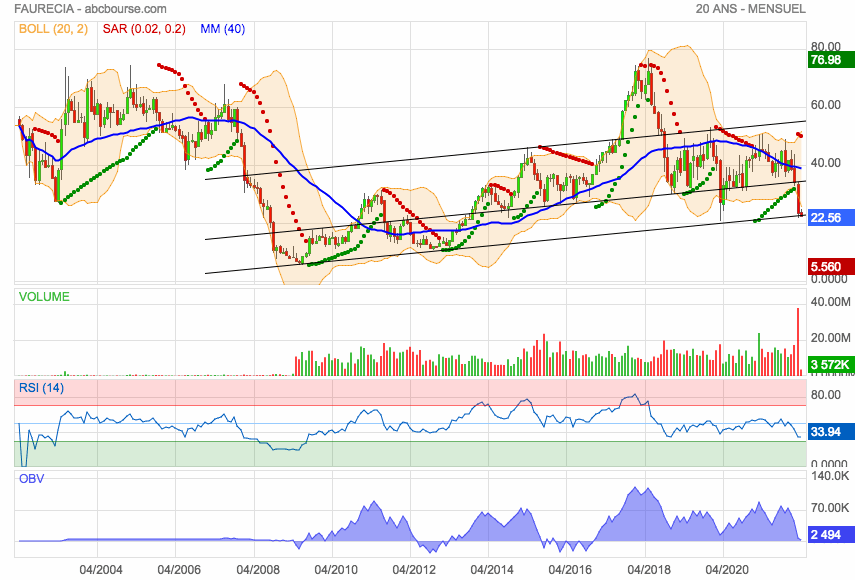Click the blue 22.56 current price tag
855x580 pixels.
(x=830, y=218)
